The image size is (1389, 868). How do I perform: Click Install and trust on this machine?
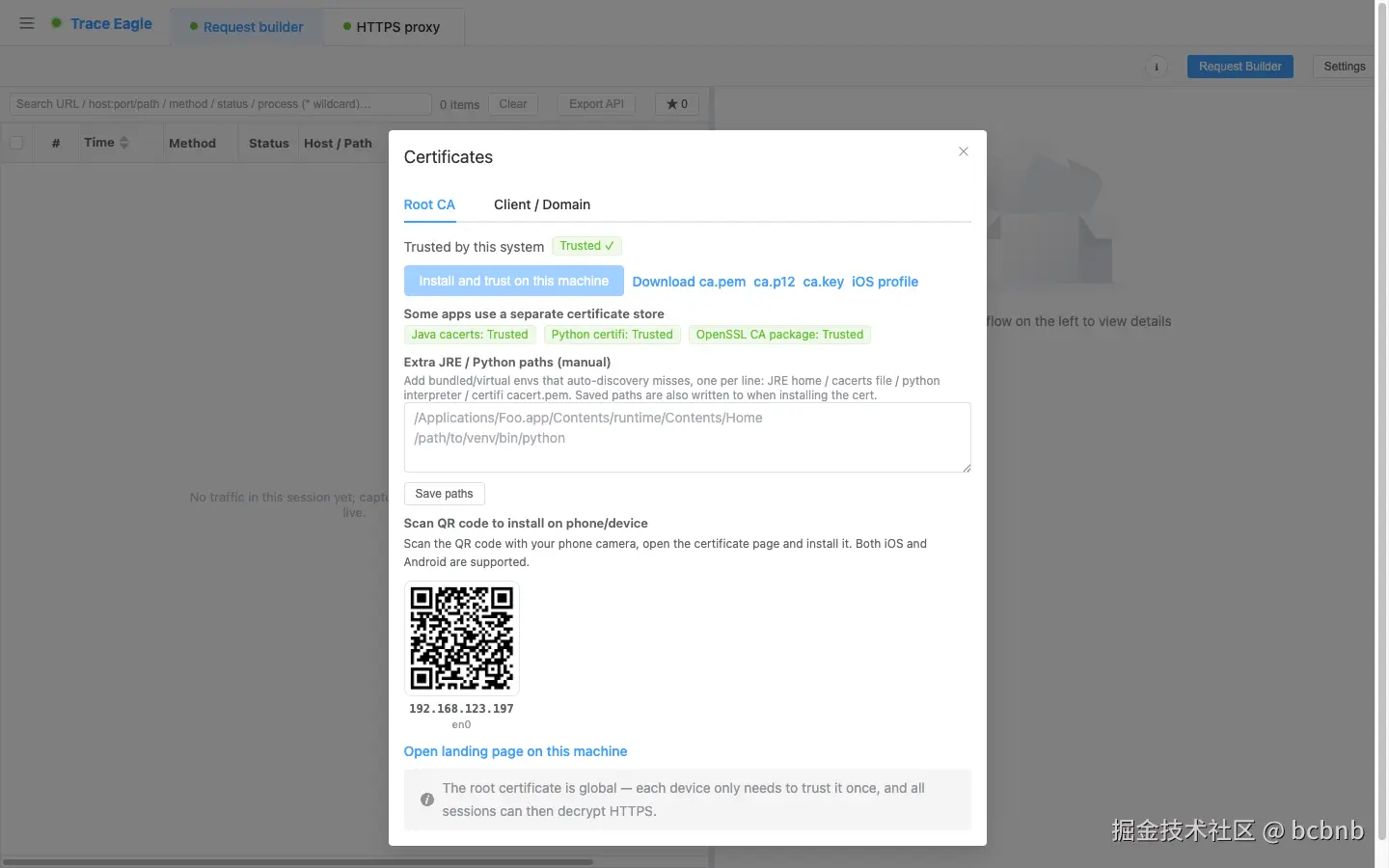click(x=514, y=281)
